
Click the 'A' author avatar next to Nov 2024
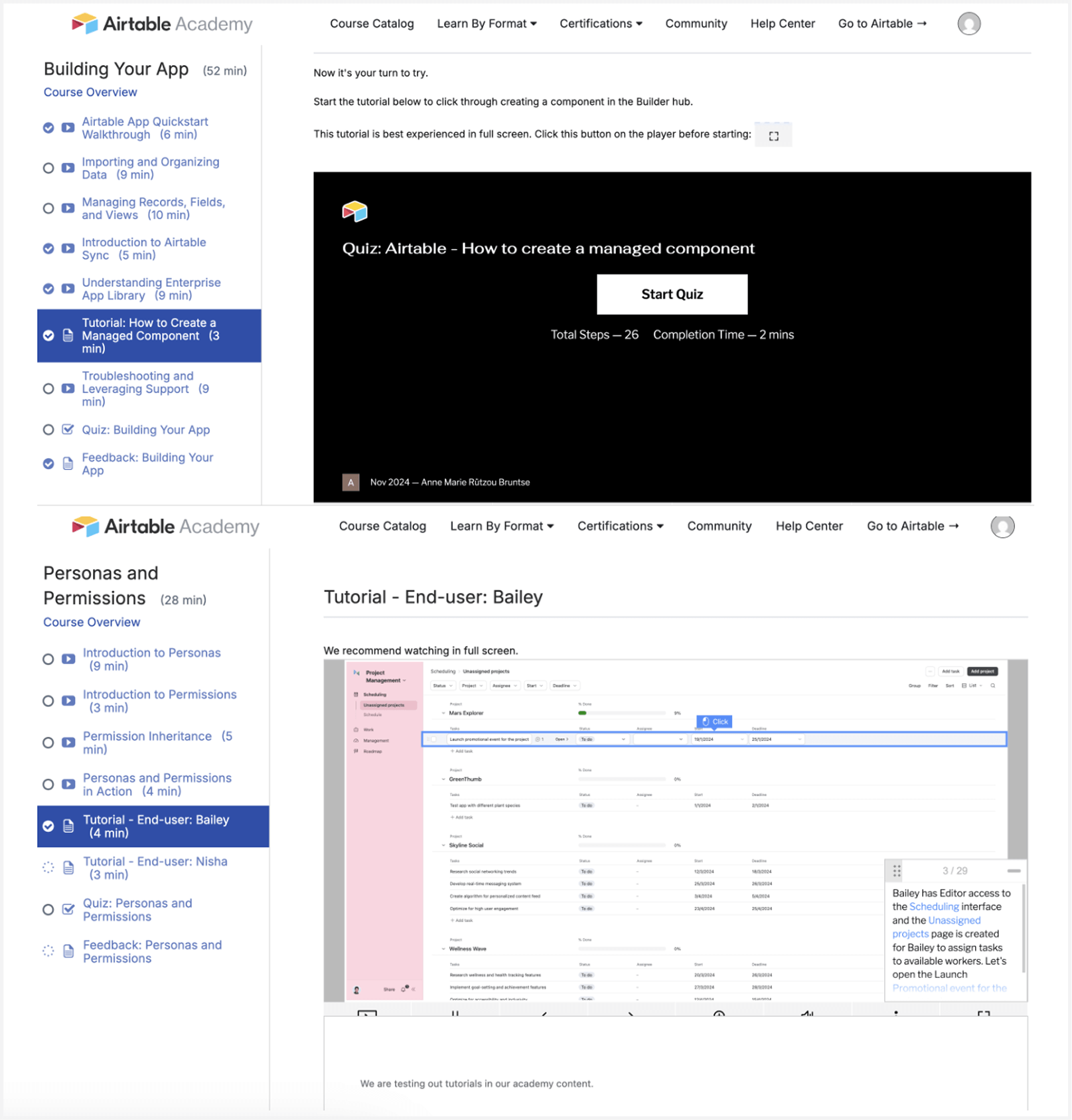(x=350, y=482)
